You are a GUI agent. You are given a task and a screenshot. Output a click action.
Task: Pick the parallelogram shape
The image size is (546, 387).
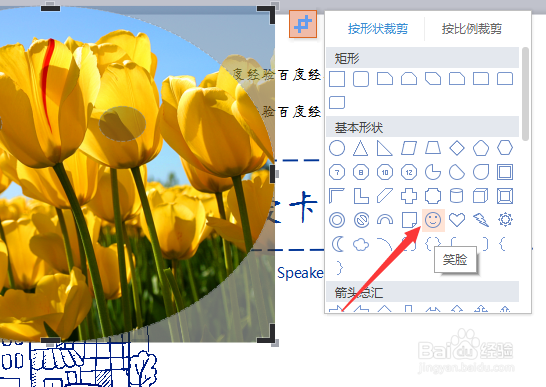[x=409, y=148]
